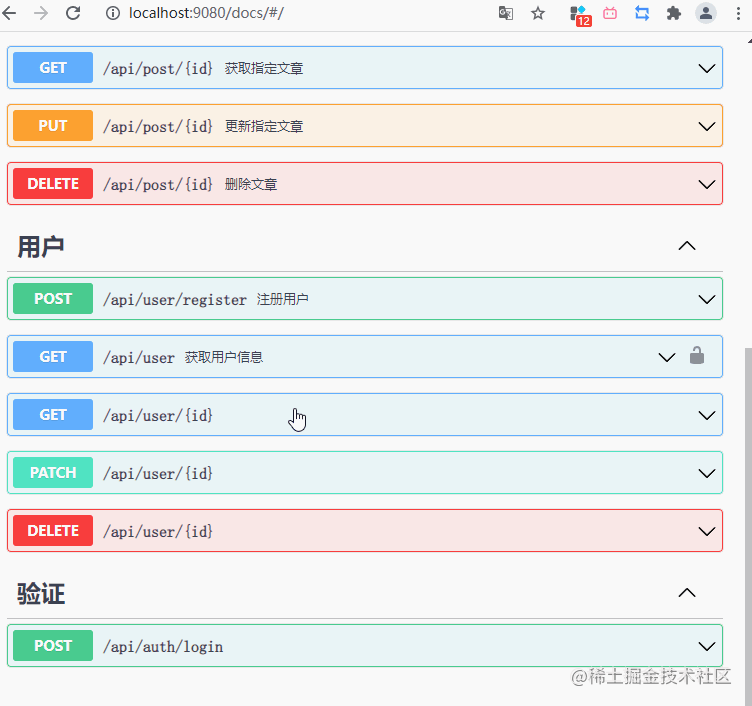The height and width of the screenshot is (706, 752).
Task: Click the page's vertical scrollbar thumb
Action: [746, 500]
